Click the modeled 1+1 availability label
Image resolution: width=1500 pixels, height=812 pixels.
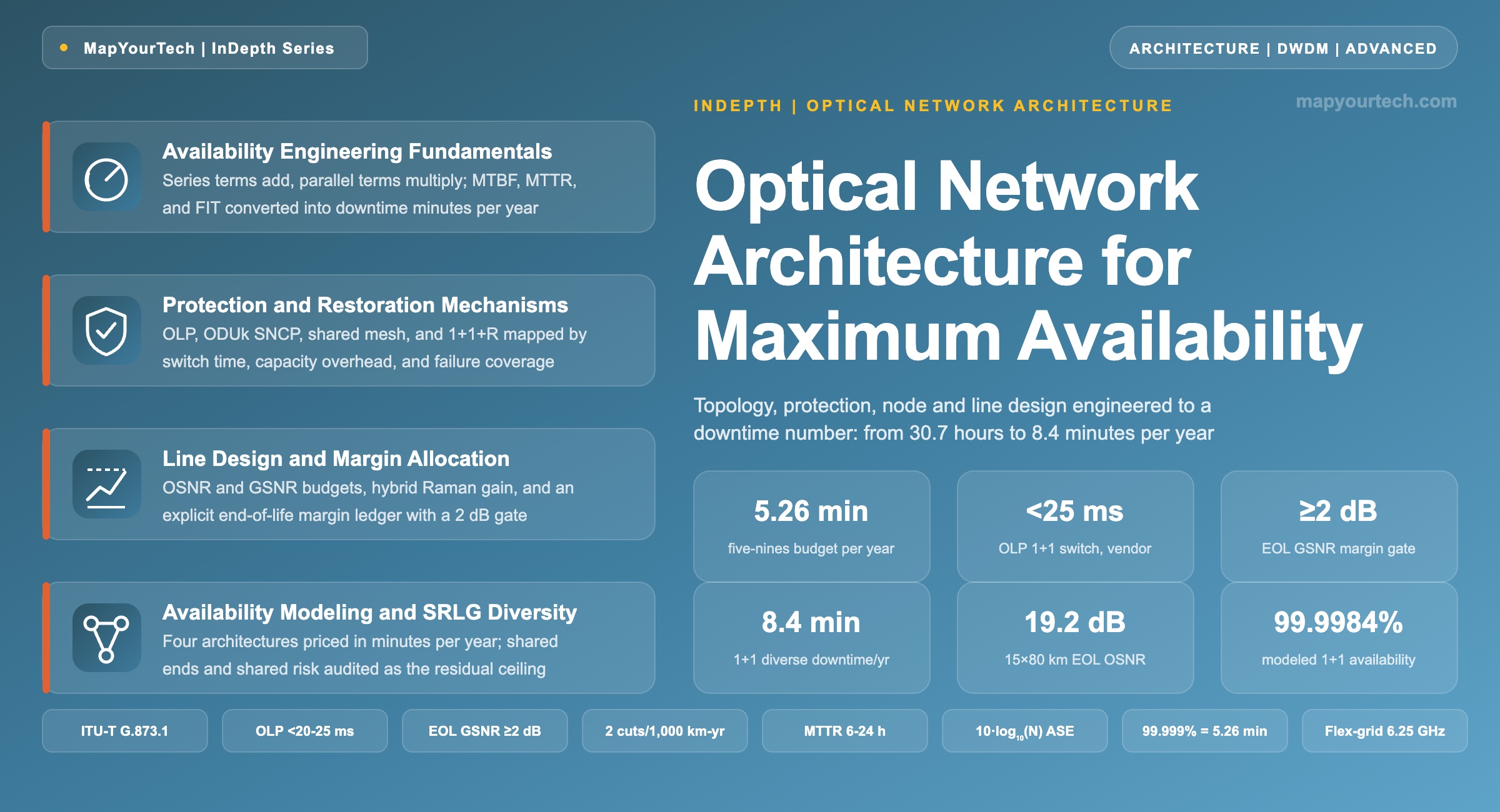tap(1339, 660)
